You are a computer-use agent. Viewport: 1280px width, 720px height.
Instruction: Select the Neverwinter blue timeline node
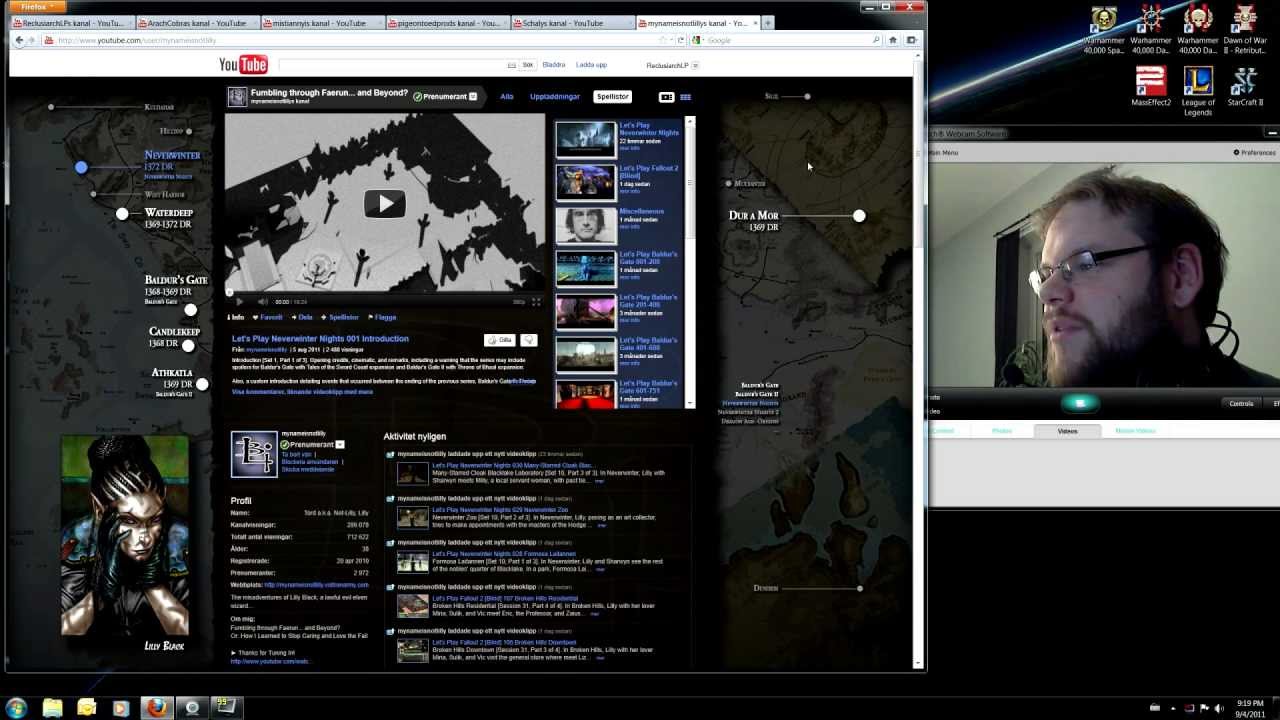tap(81, 167)
